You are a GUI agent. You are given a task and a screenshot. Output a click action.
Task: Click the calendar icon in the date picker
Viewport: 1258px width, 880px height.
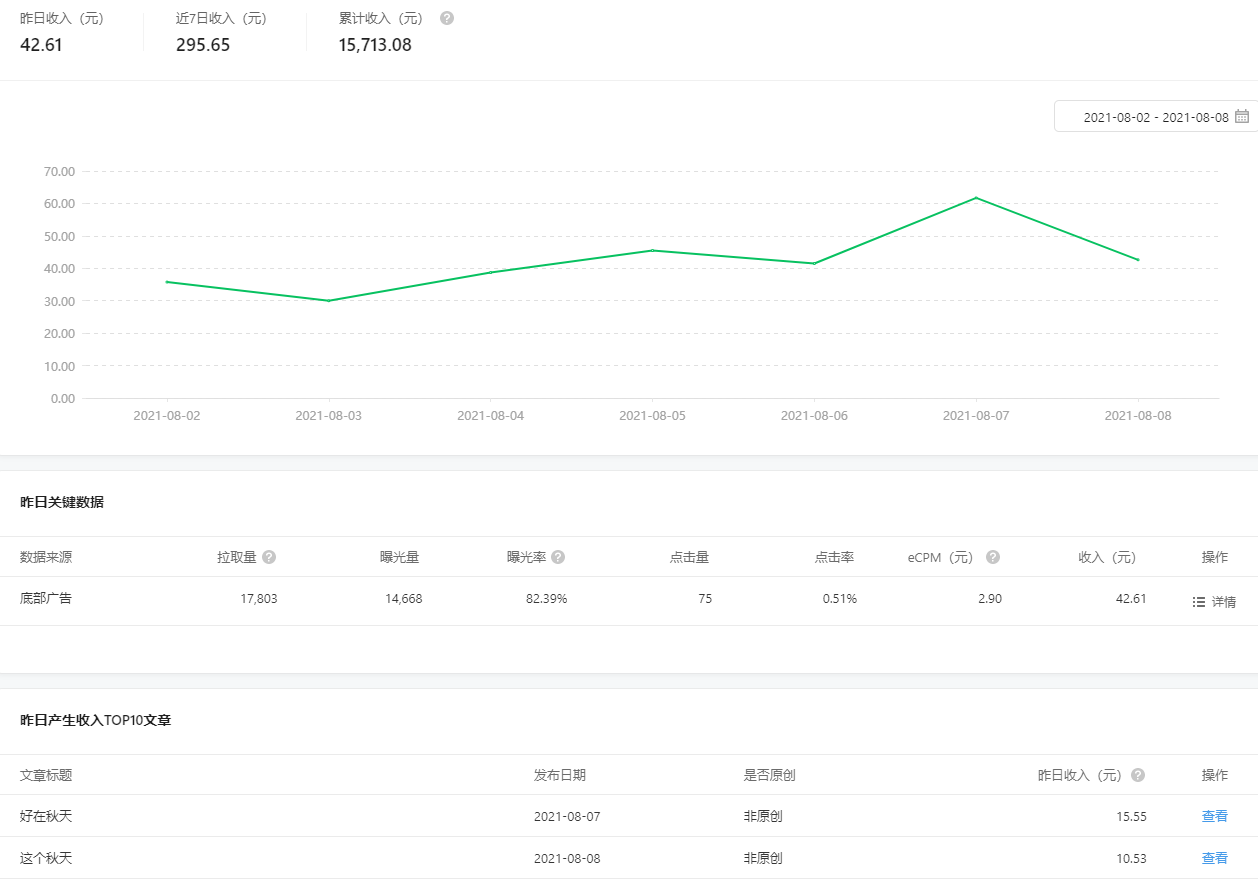point(1242,116)
